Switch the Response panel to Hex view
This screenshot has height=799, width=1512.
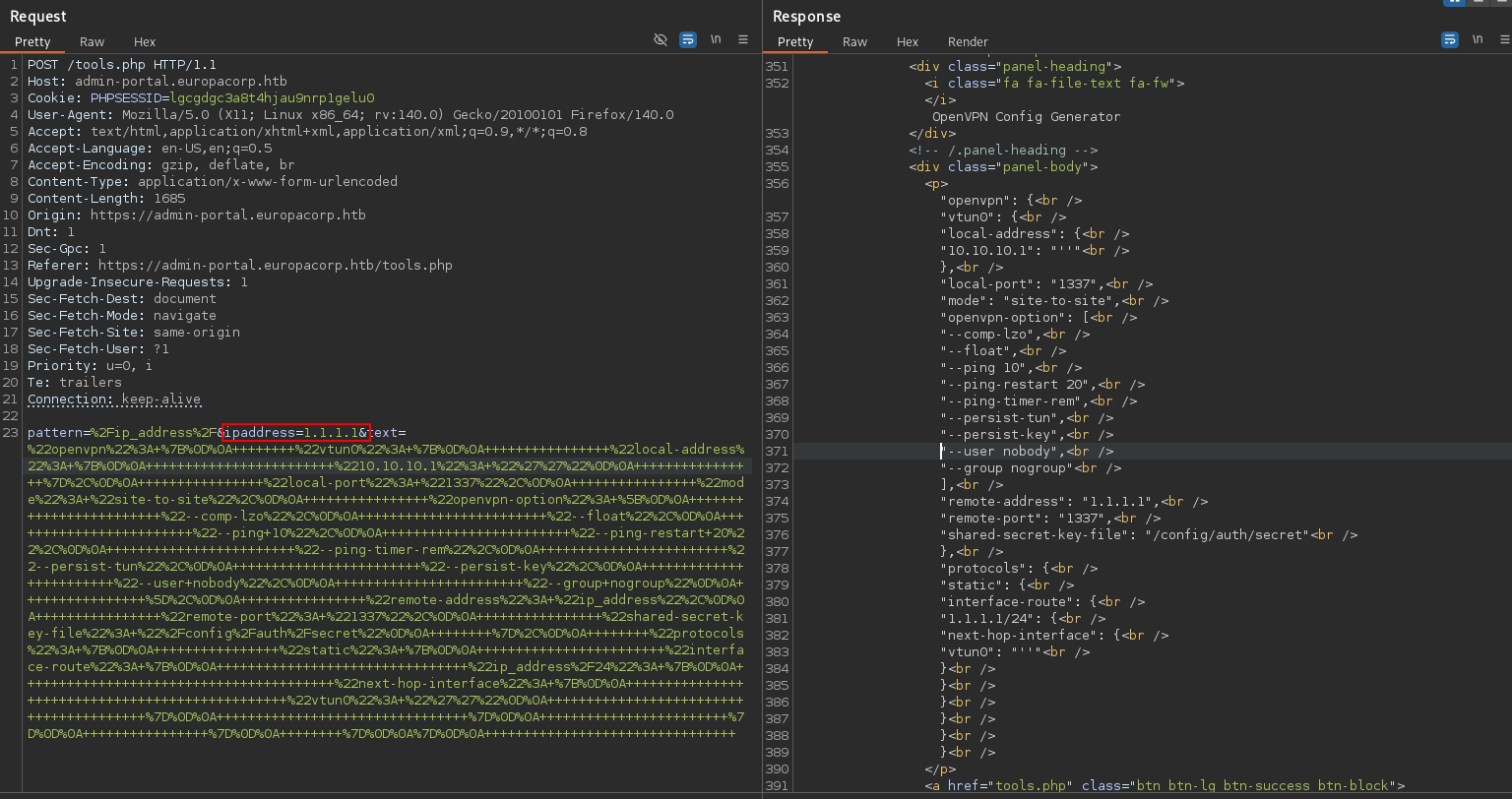pyautogui.click(x=907, y=41)
